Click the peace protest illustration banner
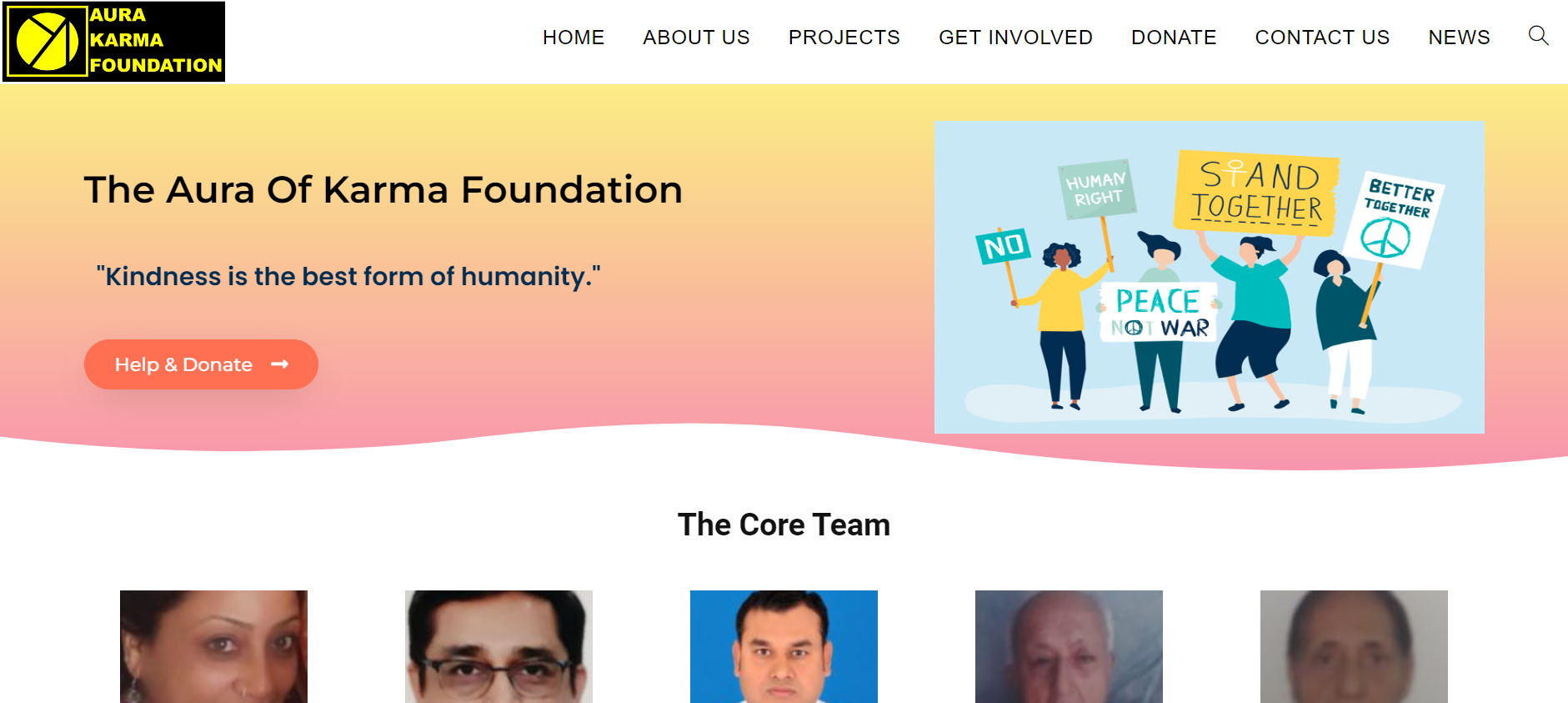The height and width of the screenshot is (703, 1568). tap(1209, 277)
